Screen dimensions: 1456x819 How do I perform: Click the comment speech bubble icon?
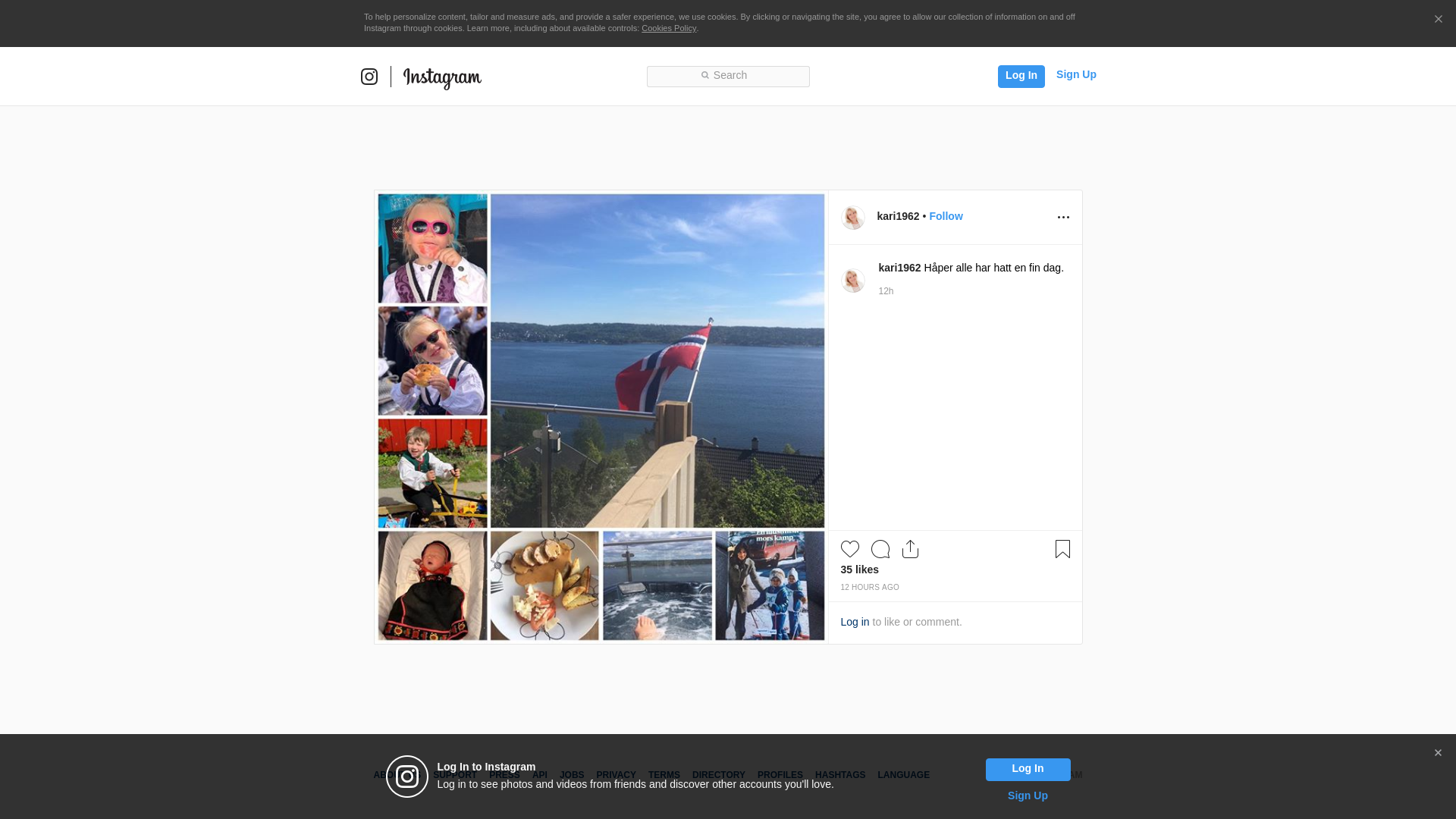880,549
